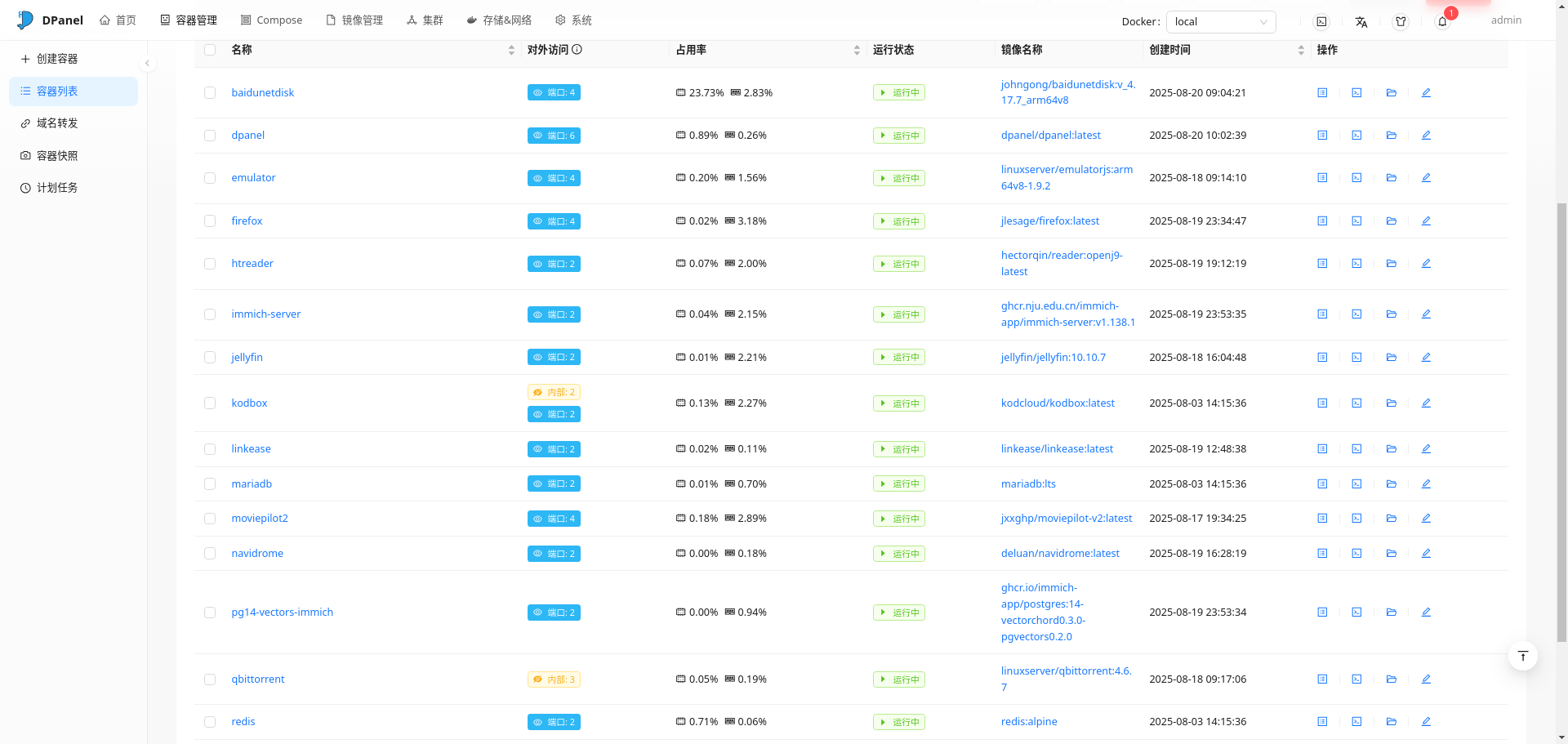Click the 内部: 2 badge for kodbox
This screenshot has height=744, width=1568.
click(x=554, y=392)
